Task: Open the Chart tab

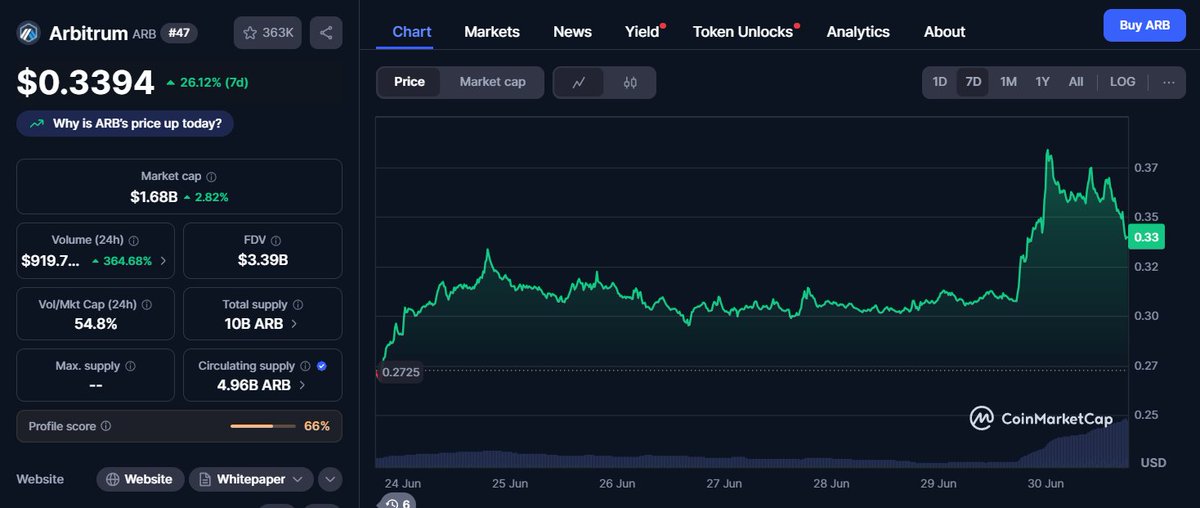Action: pyautogui.click(x=412, y=31)
